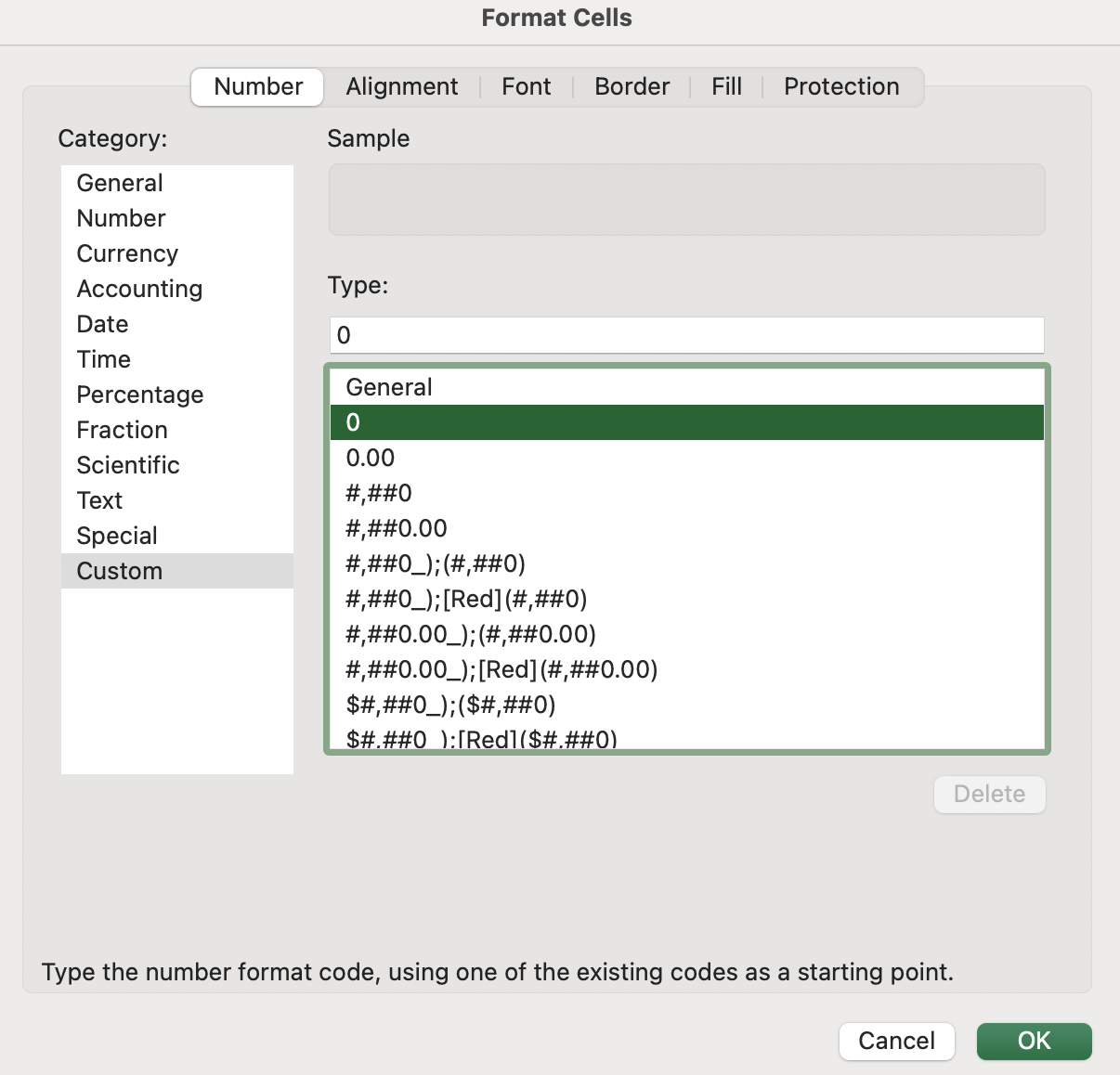1120x1075 pixels.
Task: Choose the Currency category
Action: click(x=127, y=253)
